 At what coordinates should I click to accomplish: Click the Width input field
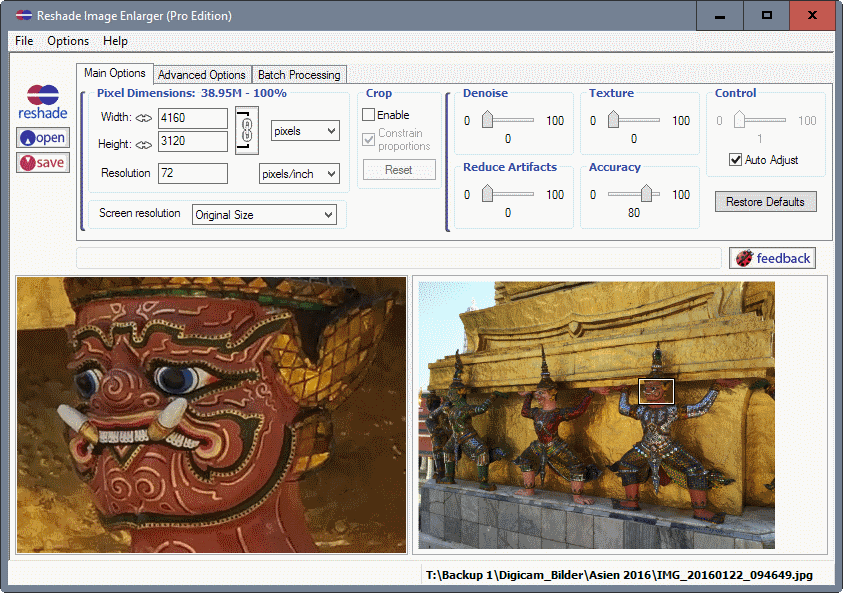(192, 118)
